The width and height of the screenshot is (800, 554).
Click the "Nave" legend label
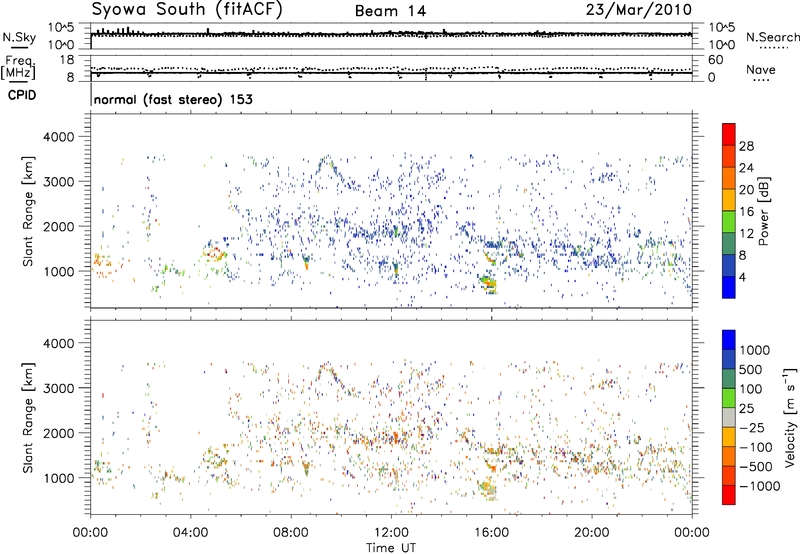click(761, 69)
